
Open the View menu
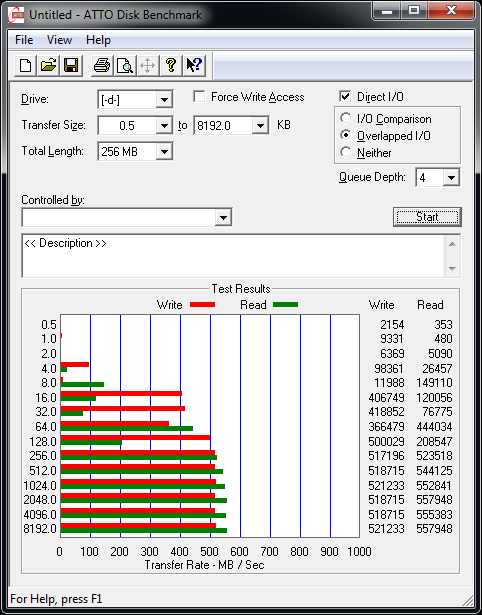click(x=59, y=40)
